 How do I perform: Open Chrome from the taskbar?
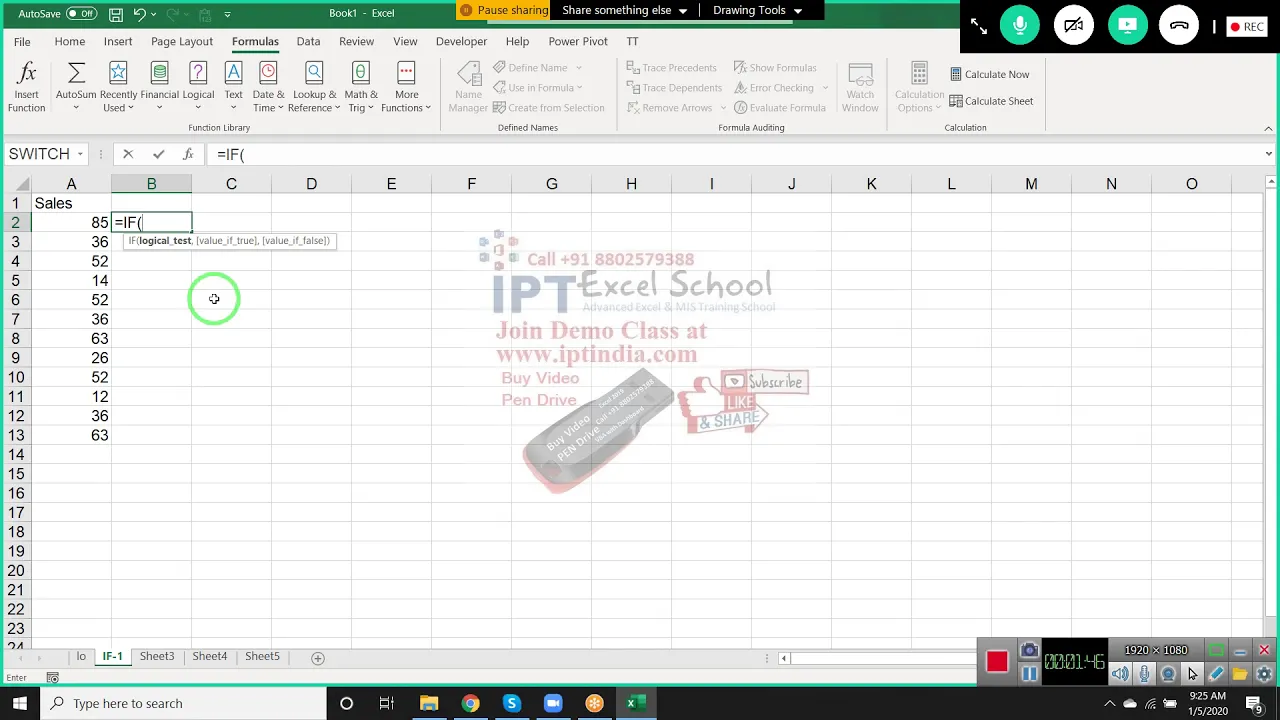click(x=470, y=703)
